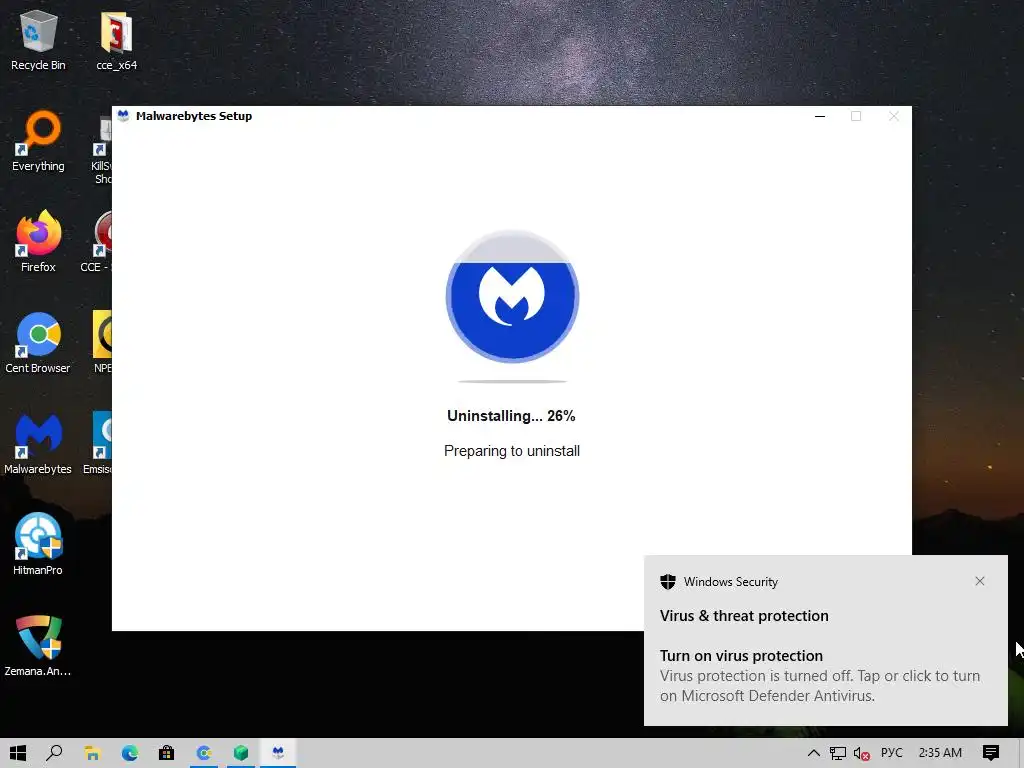1024x768 pixels.
Task: Click the Malwarebytes Setup title bar icon
Action: coord(123,116)
